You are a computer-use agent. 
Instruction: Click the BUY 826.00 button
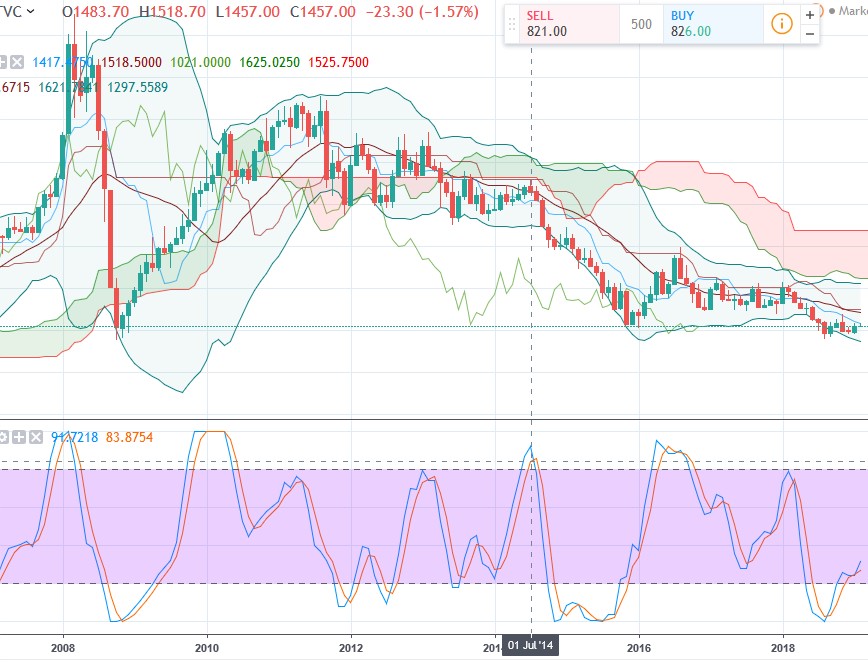[713, 24]
